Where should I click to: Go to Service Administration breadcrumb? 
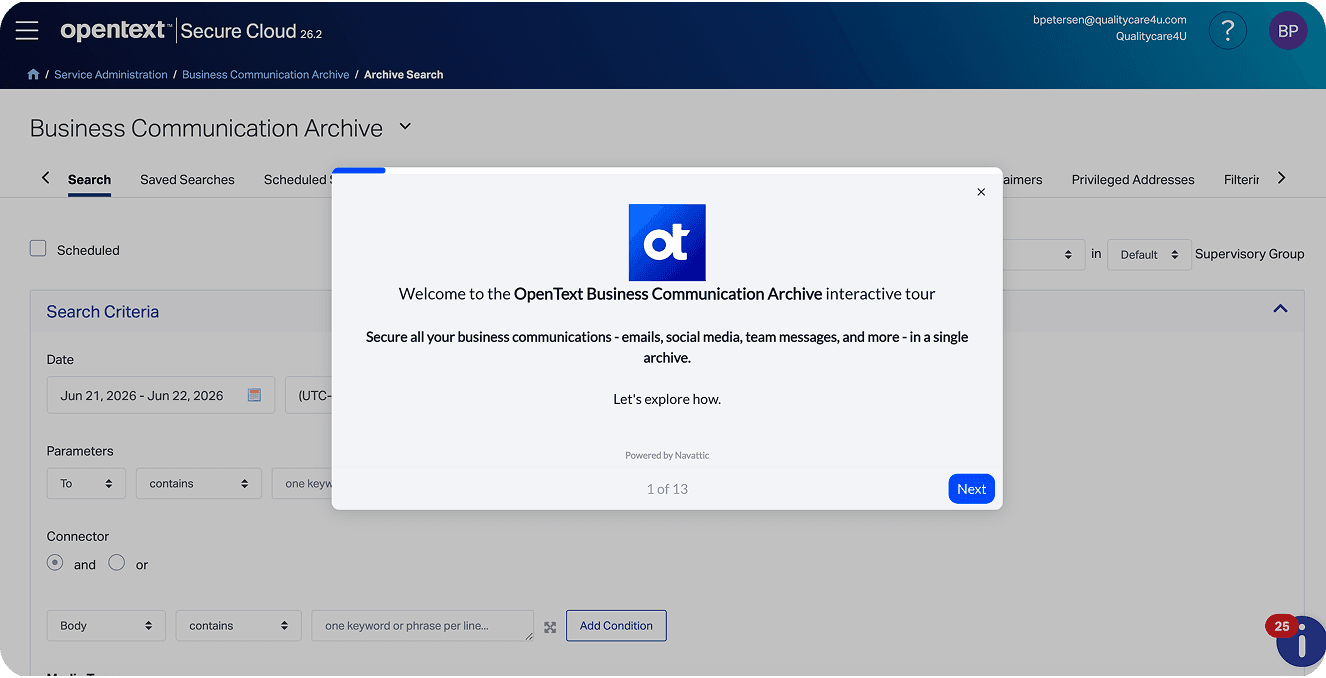pos(111,75)
